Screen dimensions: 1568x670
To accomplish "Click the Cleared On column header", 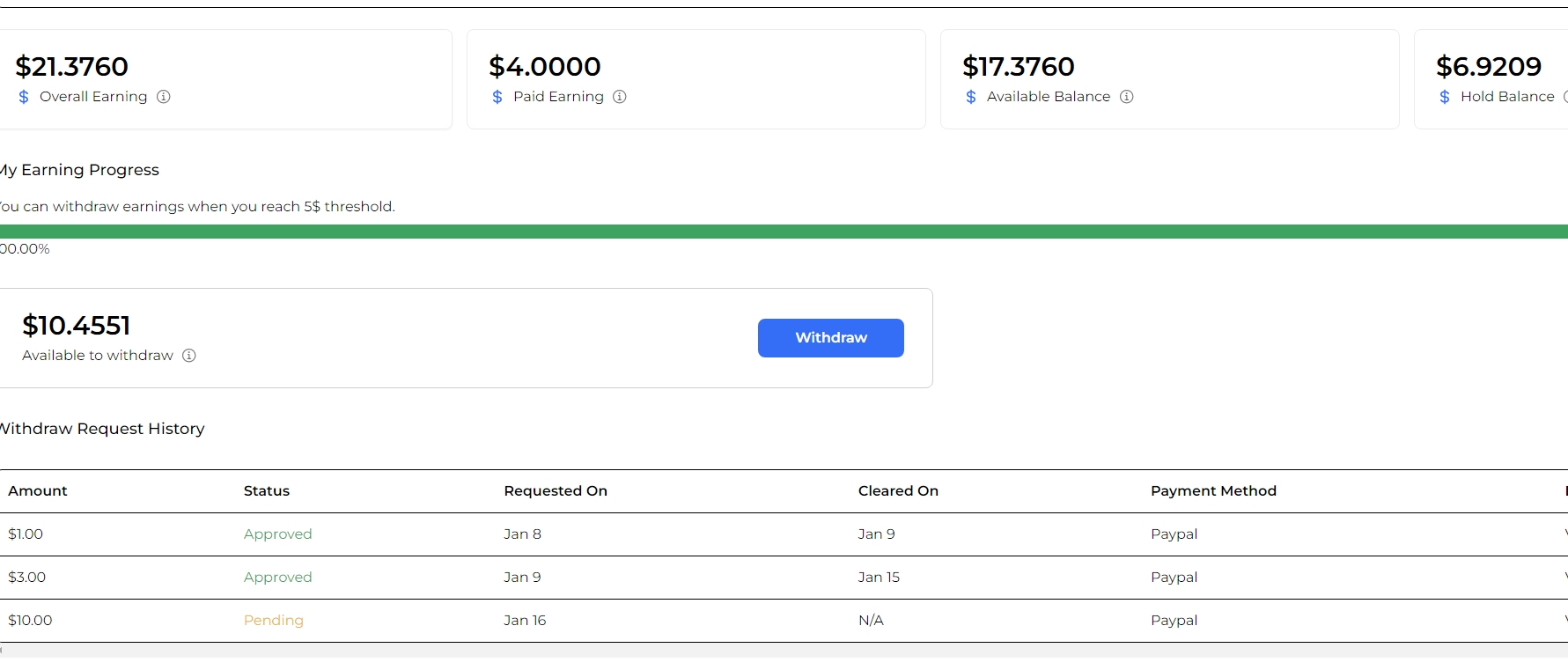I will click(898, 491).
